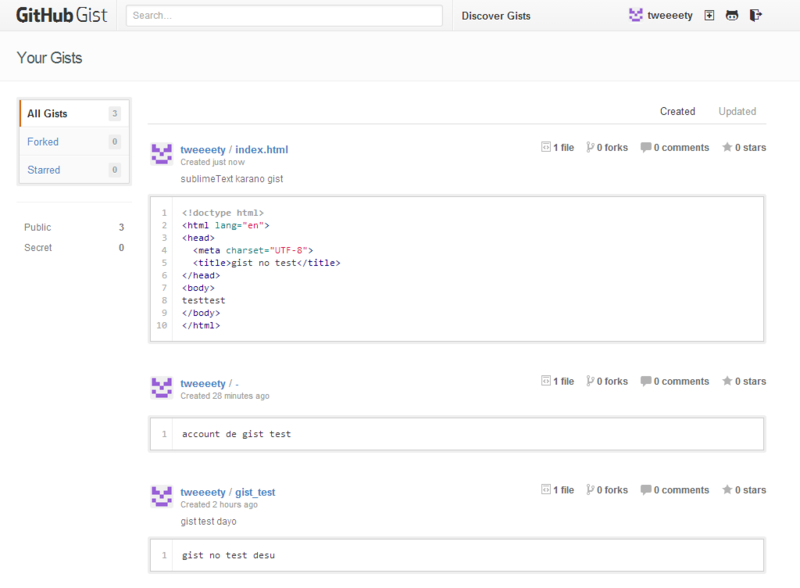Click code line 'testtest'

203,300
